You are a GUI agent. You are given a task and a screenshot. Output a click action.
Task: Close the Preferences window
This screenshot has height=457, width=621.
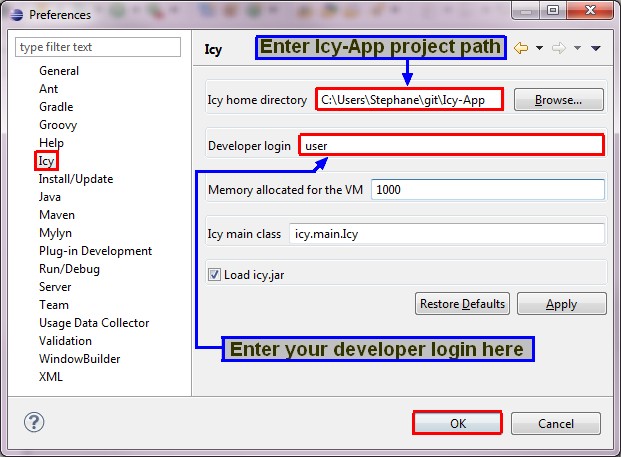tap(590, 10)
